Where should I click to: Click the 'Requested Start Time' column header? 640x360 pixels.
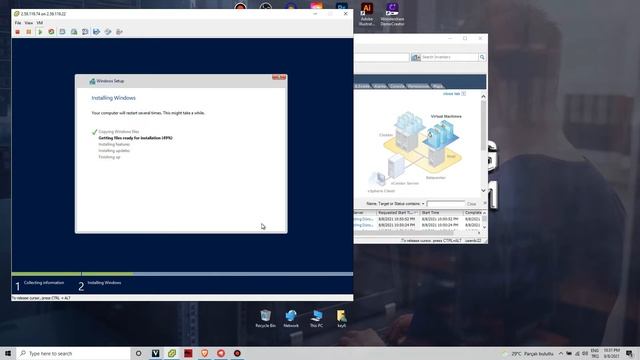coord(398,213)
